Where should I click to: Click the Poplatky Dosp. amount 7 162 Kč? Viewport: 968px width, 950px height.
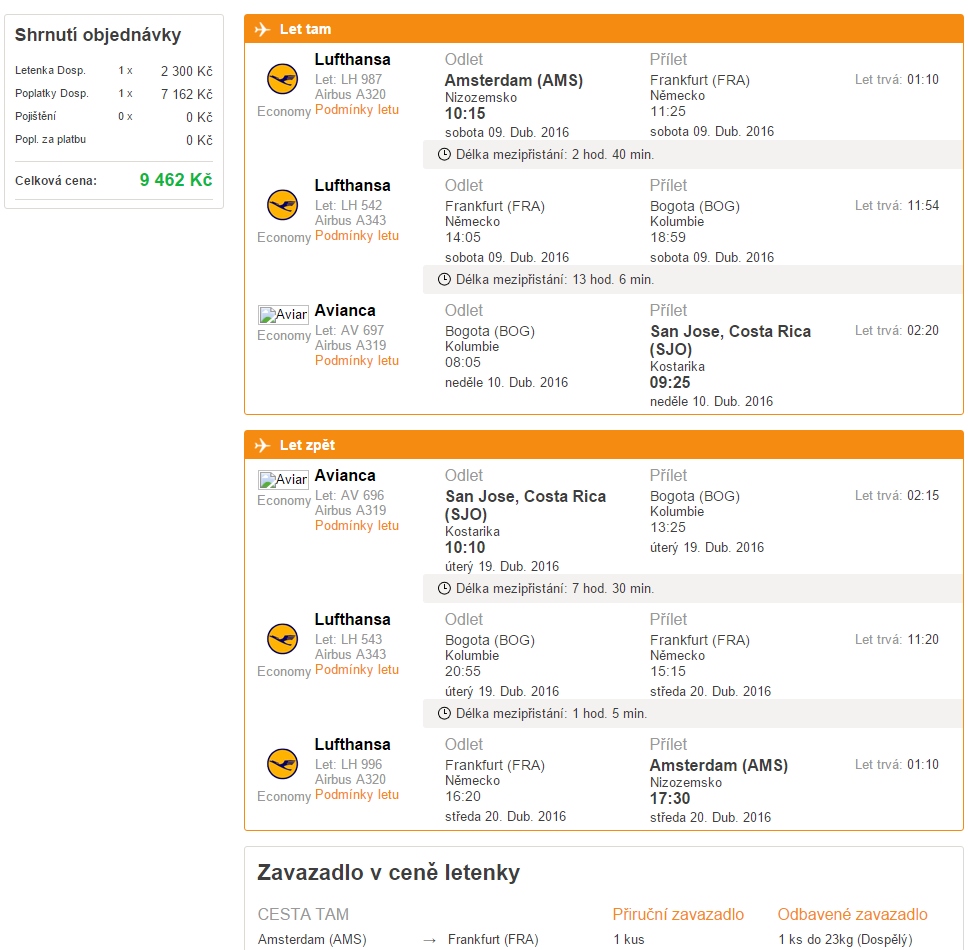pos(186,94)
